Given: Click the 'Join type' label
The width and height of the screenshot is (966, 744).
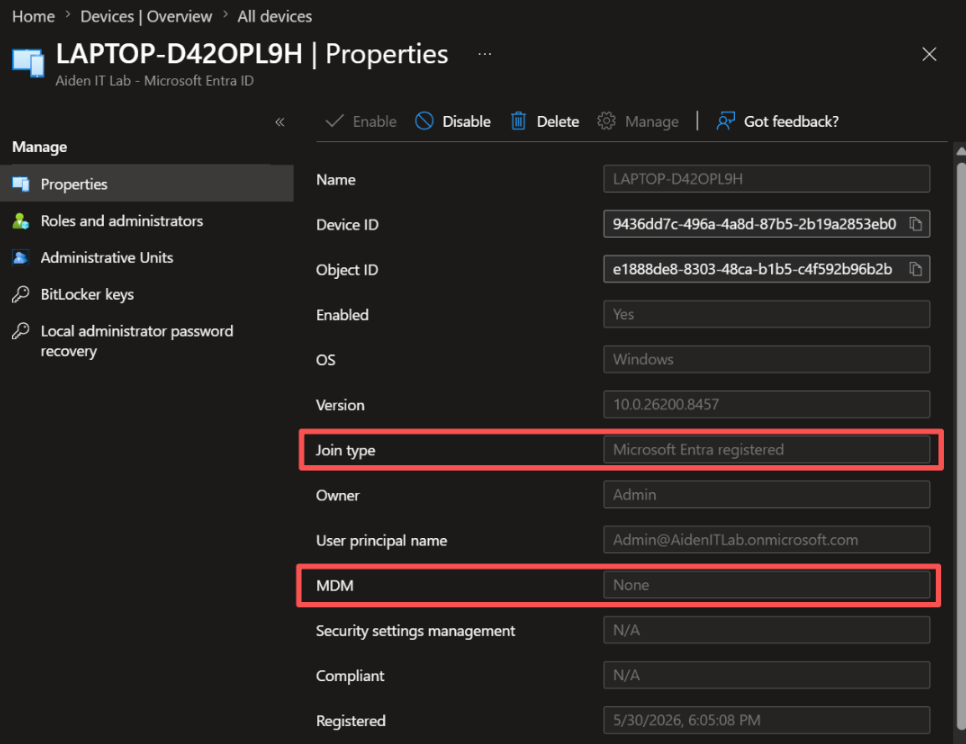Looking at the screenshot, I should (x=346, y=451).
